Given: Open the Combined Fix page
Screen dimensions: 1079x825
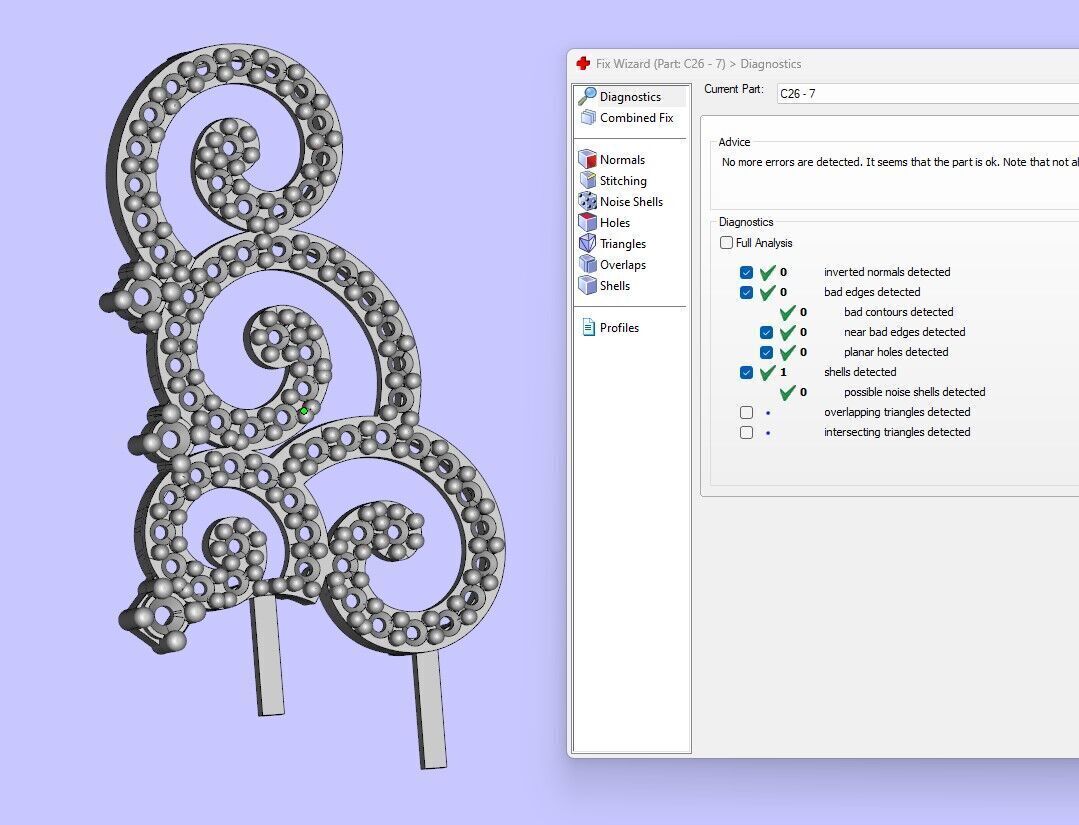Looking at the screenshot, I should (637, 118).
